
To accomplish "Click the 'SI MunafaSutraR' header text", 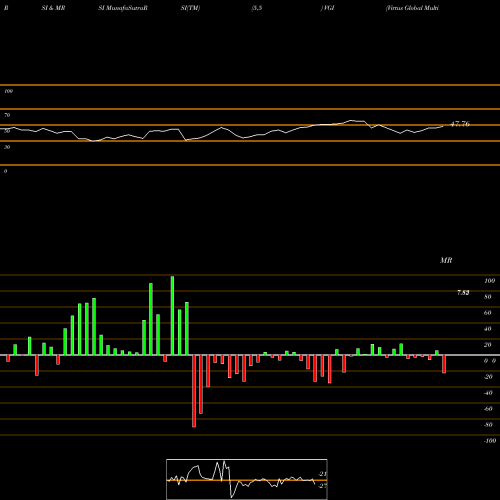I will coord(123,8).
